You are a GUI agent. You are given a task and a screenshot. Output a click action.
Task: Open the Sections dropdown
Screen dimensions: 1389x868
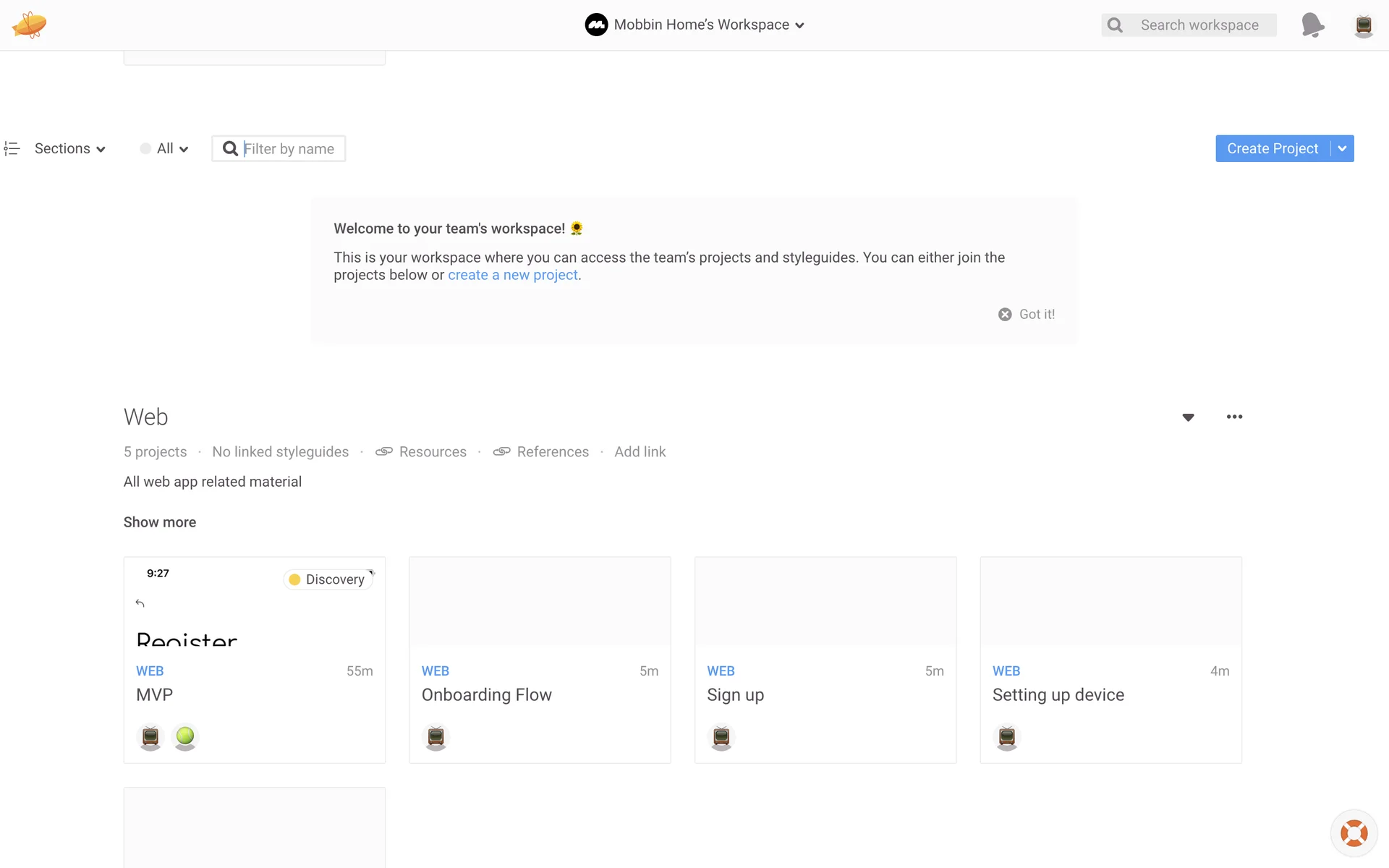click(x=69, y=149)
